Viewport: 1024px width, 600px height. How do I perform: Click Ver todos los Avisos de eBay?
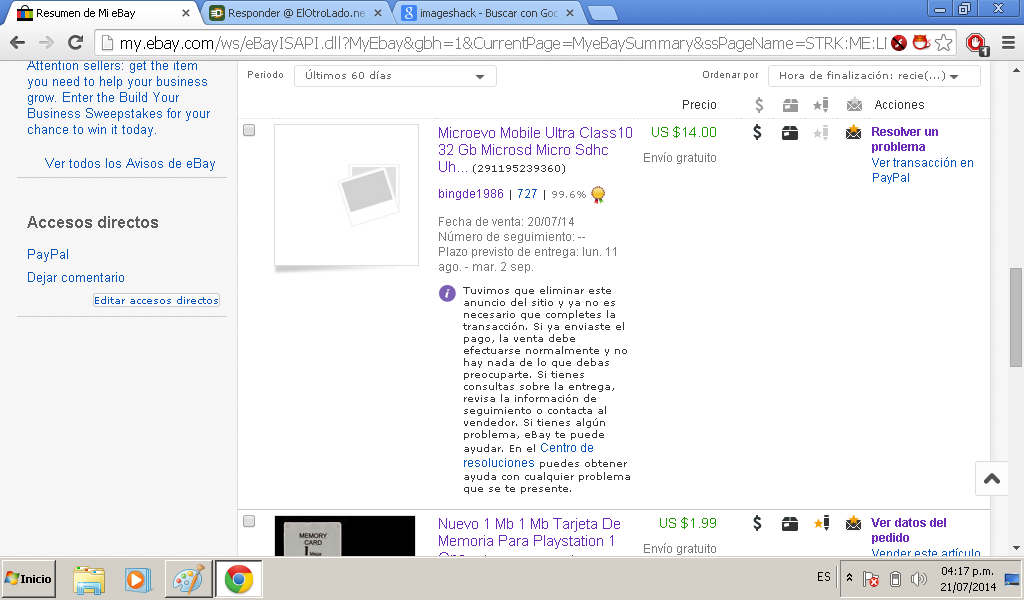point(130,164)
